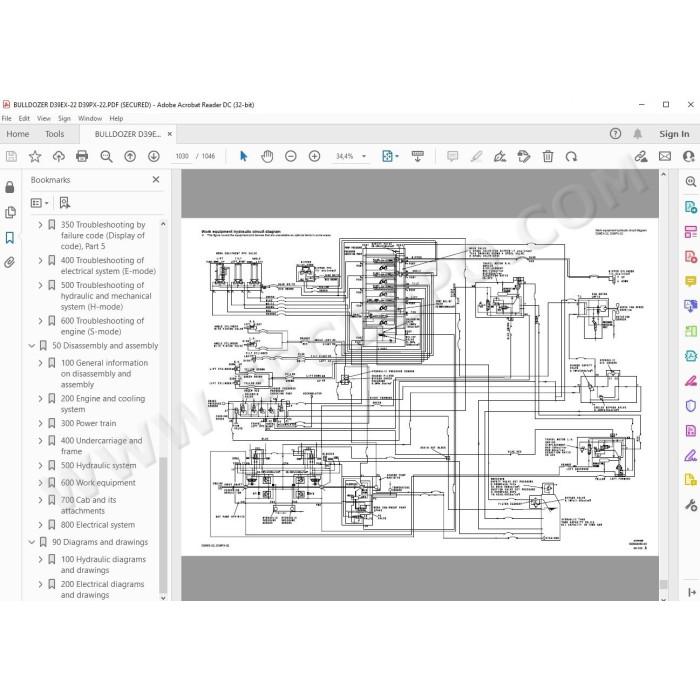Viewport: 700px width, 700px height.
Task: Go to previous page arrow
Action: tap(130, 156)
